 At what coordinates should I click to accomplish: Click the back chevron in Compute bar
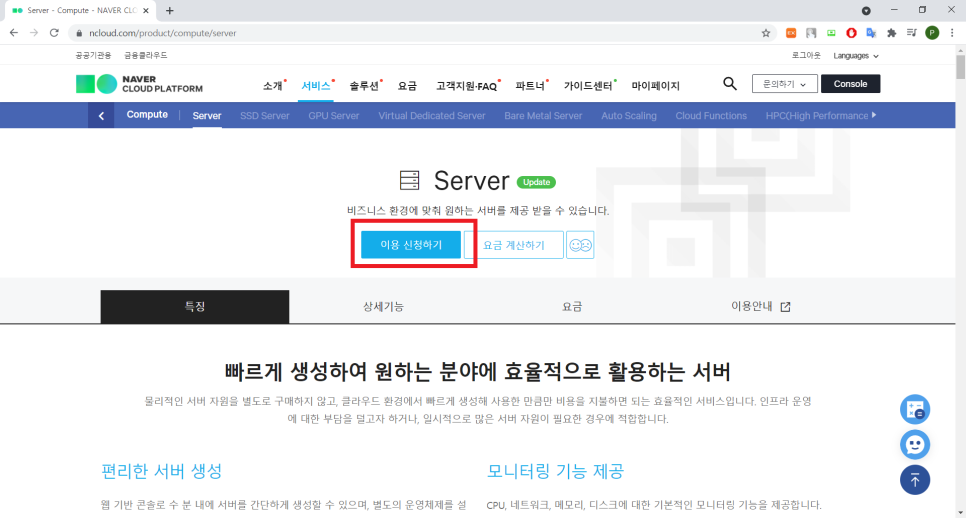[101, 115]
